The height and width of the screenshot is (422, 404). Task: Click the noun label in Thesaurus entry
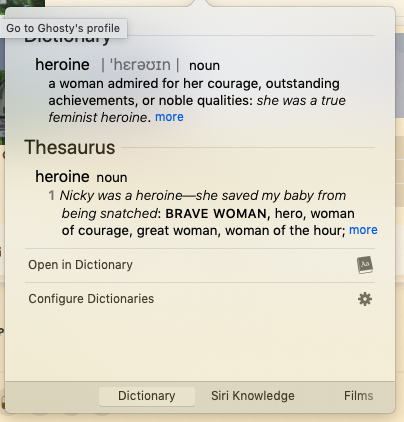112,177
